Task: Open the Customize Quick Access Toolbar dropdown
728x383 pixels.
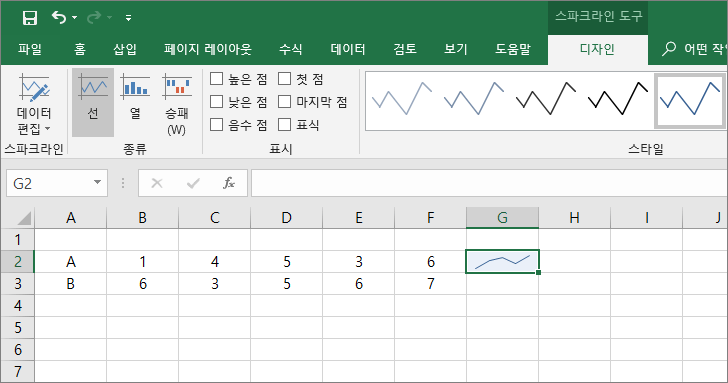Action: tap(129, 18)
